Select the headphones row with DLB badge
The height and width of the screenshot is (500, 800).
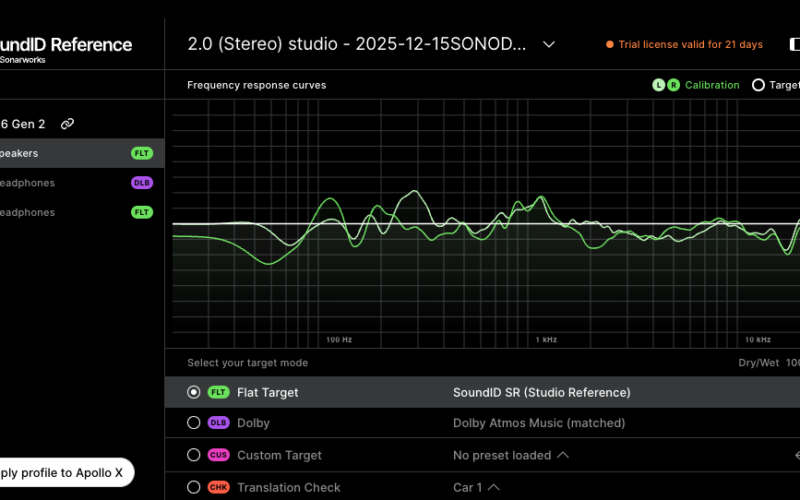point(82,183)
